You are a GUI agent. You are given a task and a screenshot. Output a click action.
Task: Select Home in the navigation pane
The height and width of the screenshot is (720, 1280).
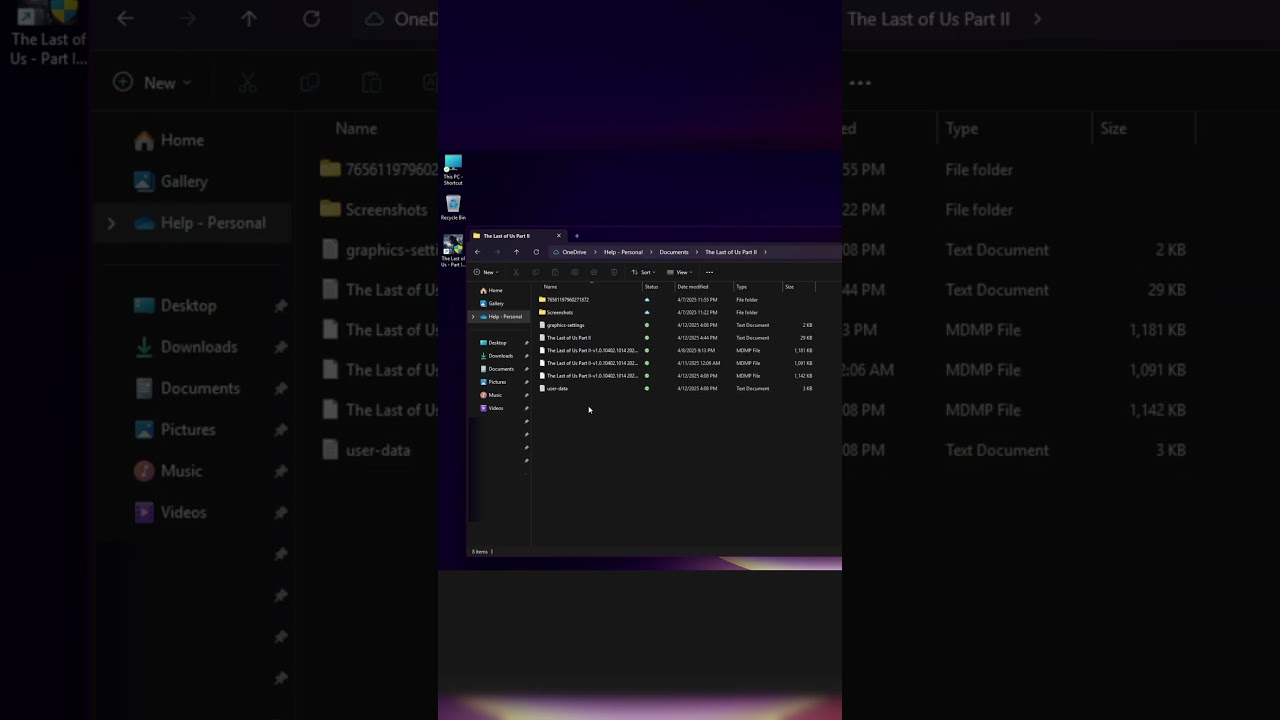[x=496, y=290]
